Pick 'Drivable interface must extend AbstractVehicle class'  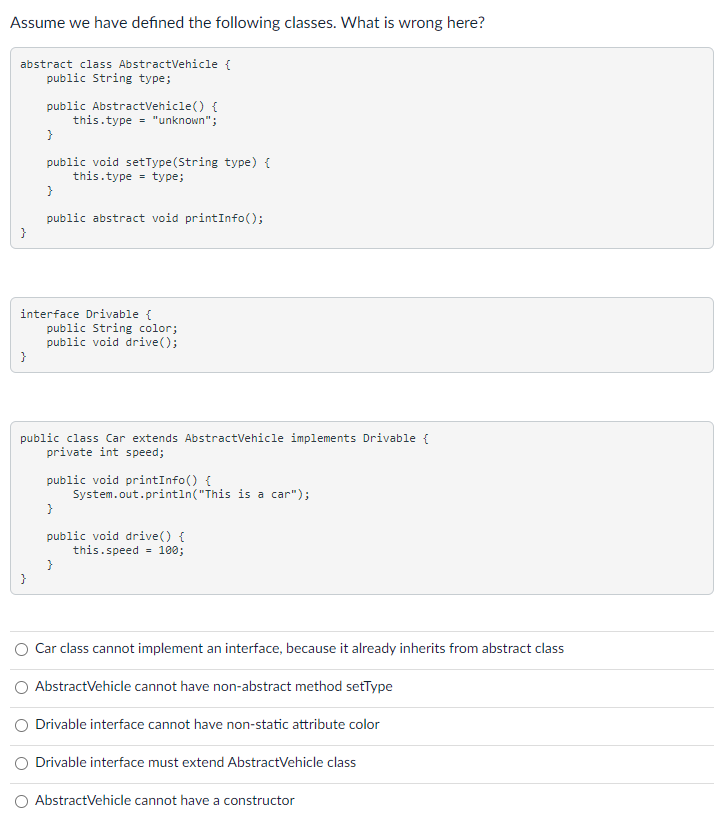(x=21, y=762)
